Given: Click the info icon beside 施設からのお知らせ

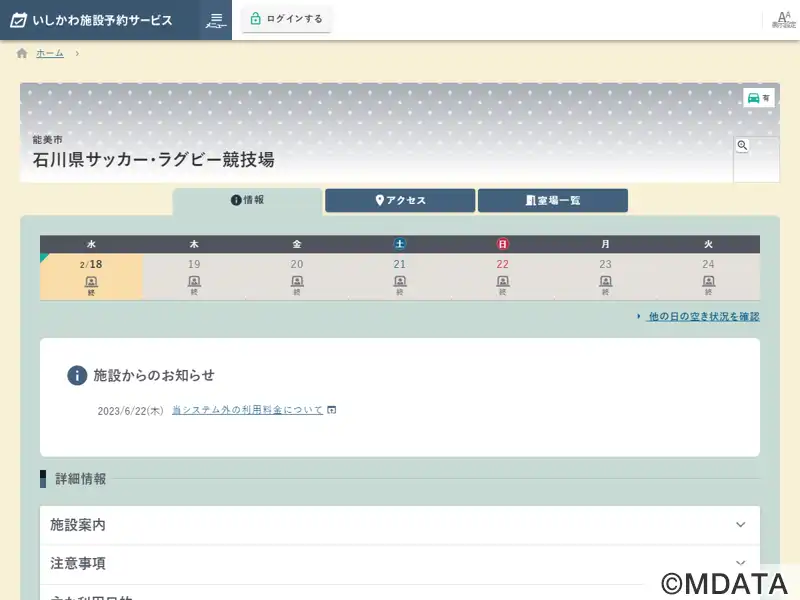Looking at the screenshot, I should pos(77,376).
